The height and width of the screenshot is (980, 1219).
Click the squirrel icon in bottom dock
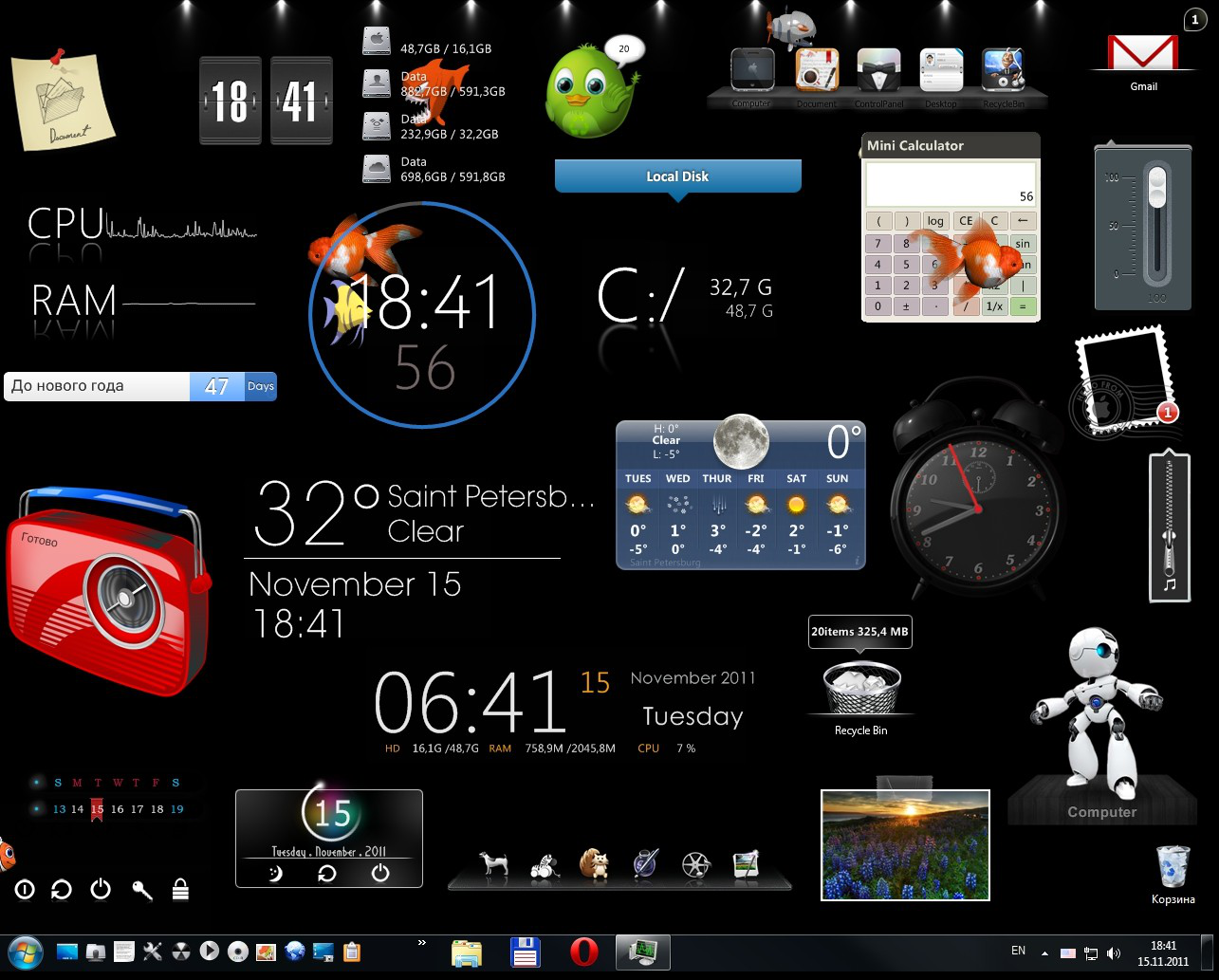click(594, 863)
